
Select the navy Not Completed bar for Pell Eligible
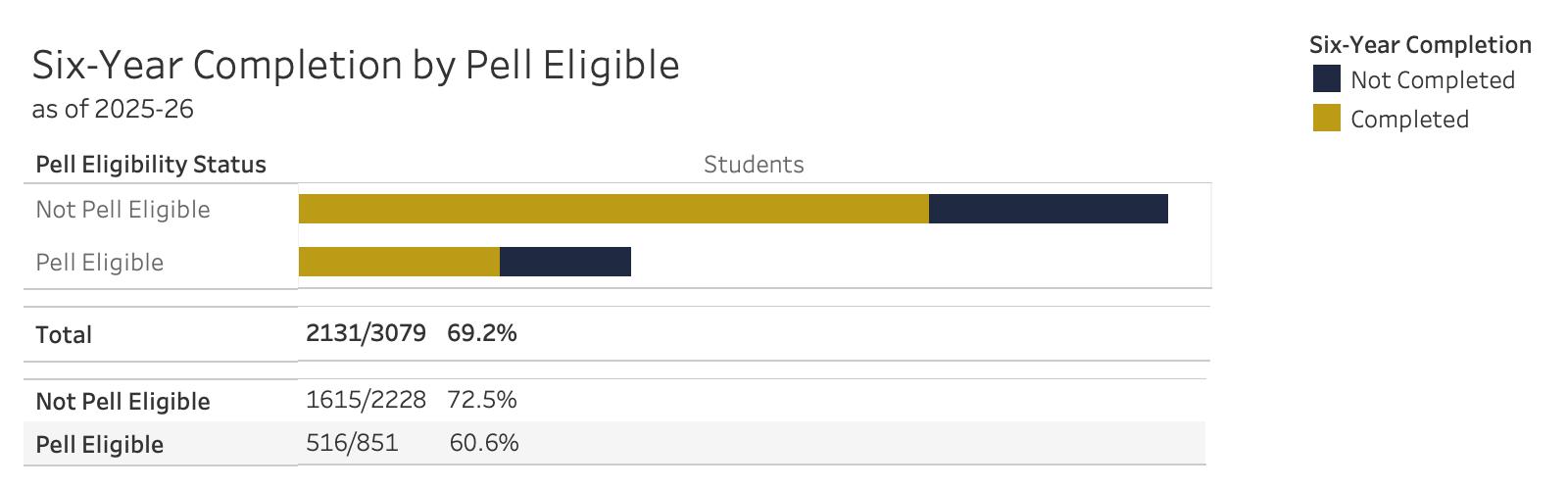[564, 262]
